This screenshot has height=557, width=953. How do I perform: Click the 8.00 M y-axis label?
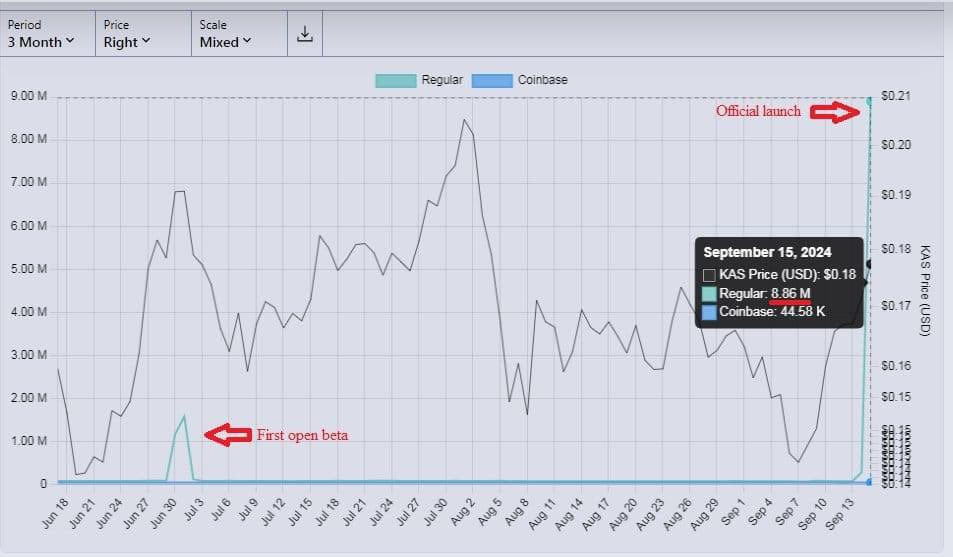tap(29, 139)
